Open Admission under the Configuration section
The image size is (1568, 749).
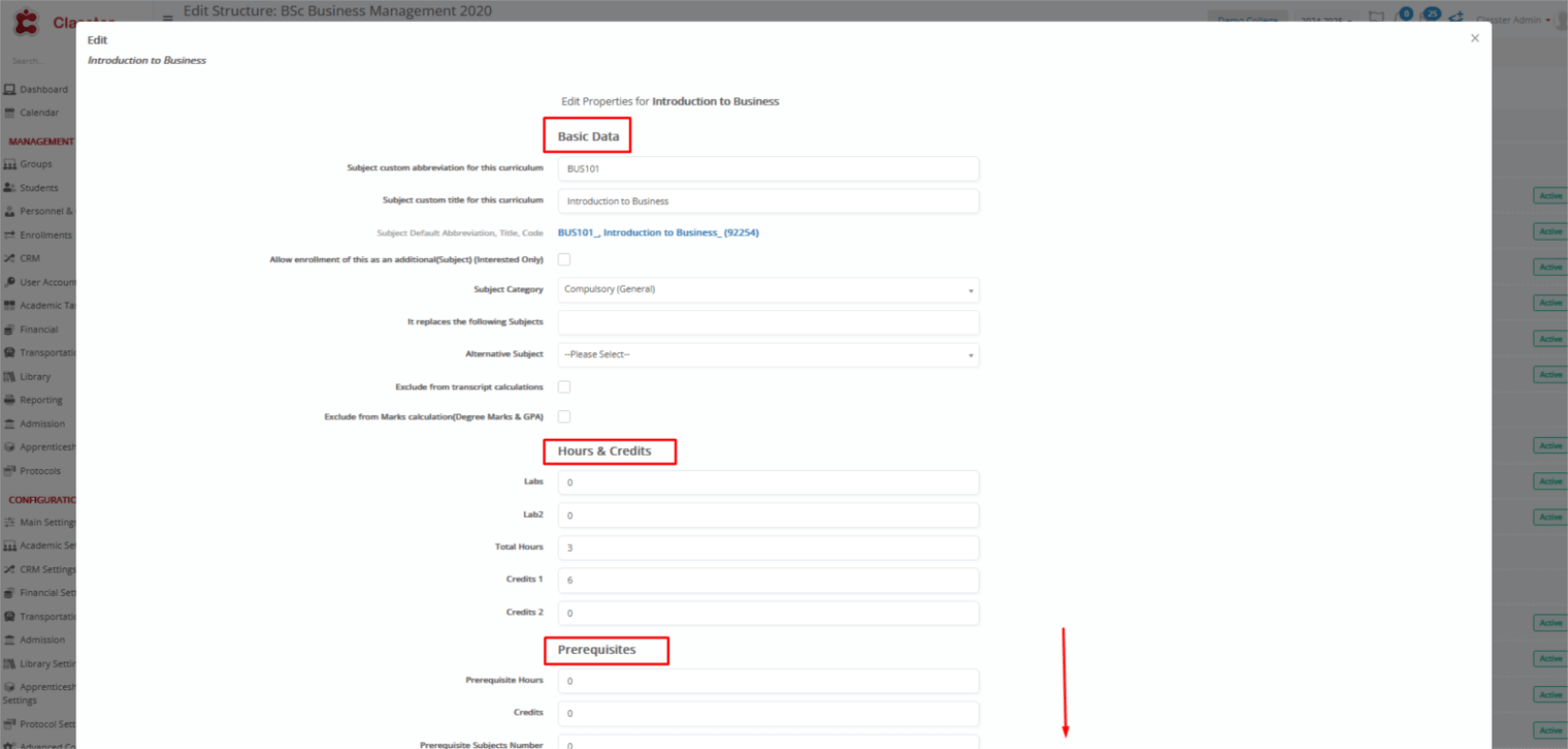[34, 641]
